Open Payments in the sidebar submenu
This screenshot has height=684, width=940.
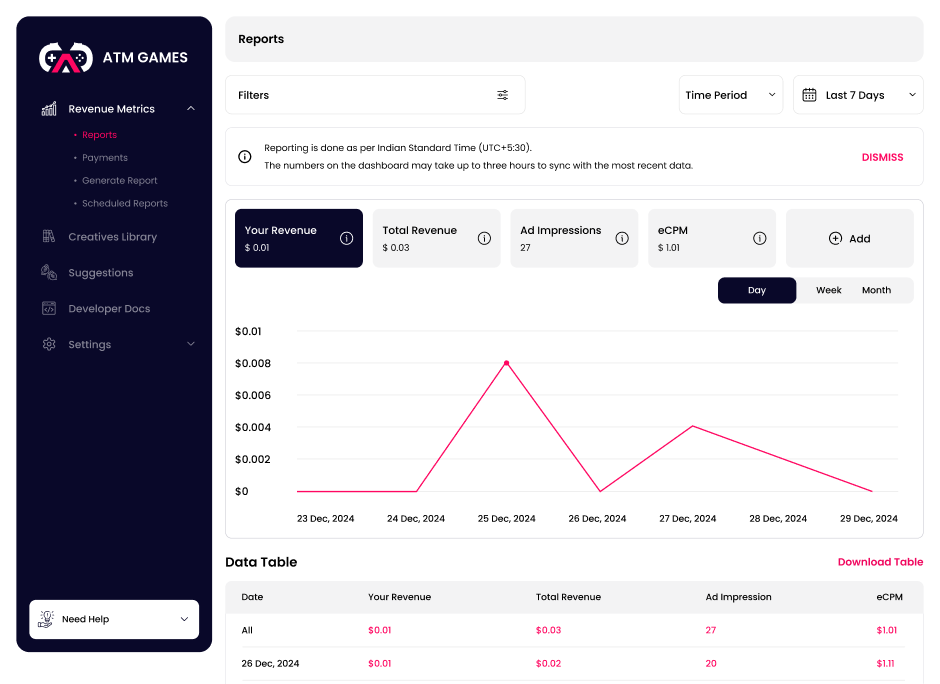[x=105, y=158]
